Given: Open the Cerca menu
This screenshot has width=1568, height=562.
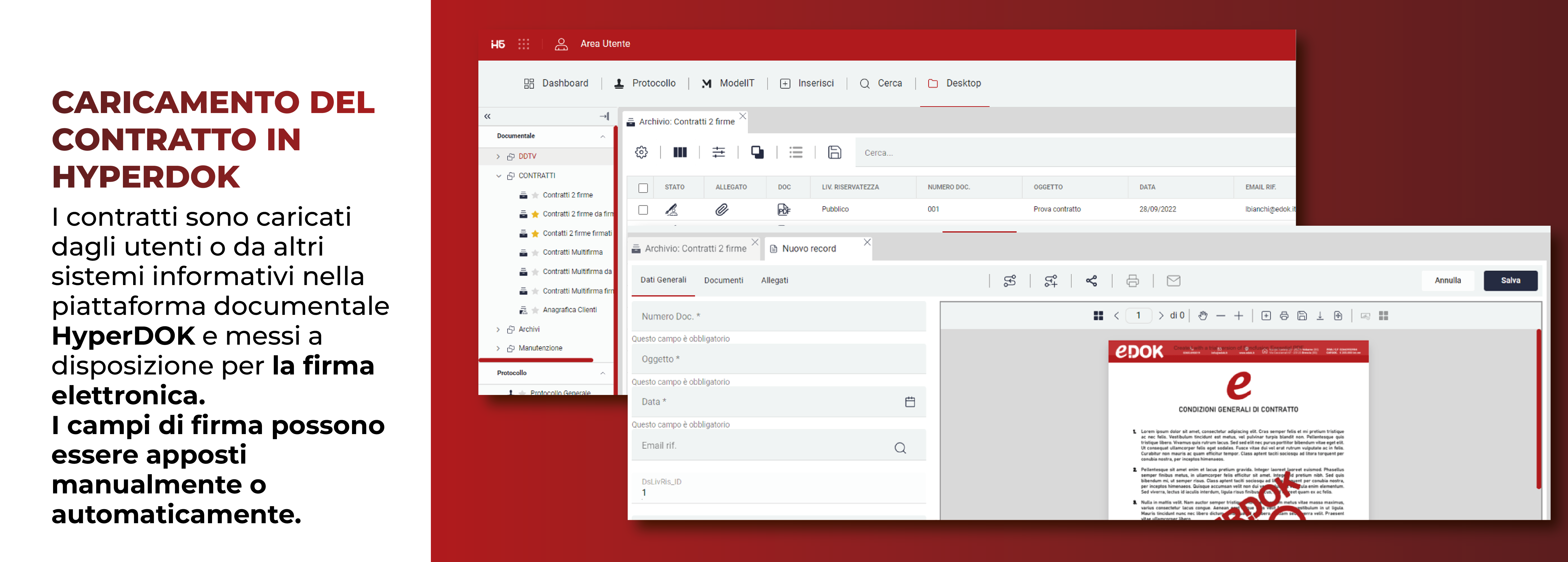Looking at the screenshot, I should (x=881, y=84).
